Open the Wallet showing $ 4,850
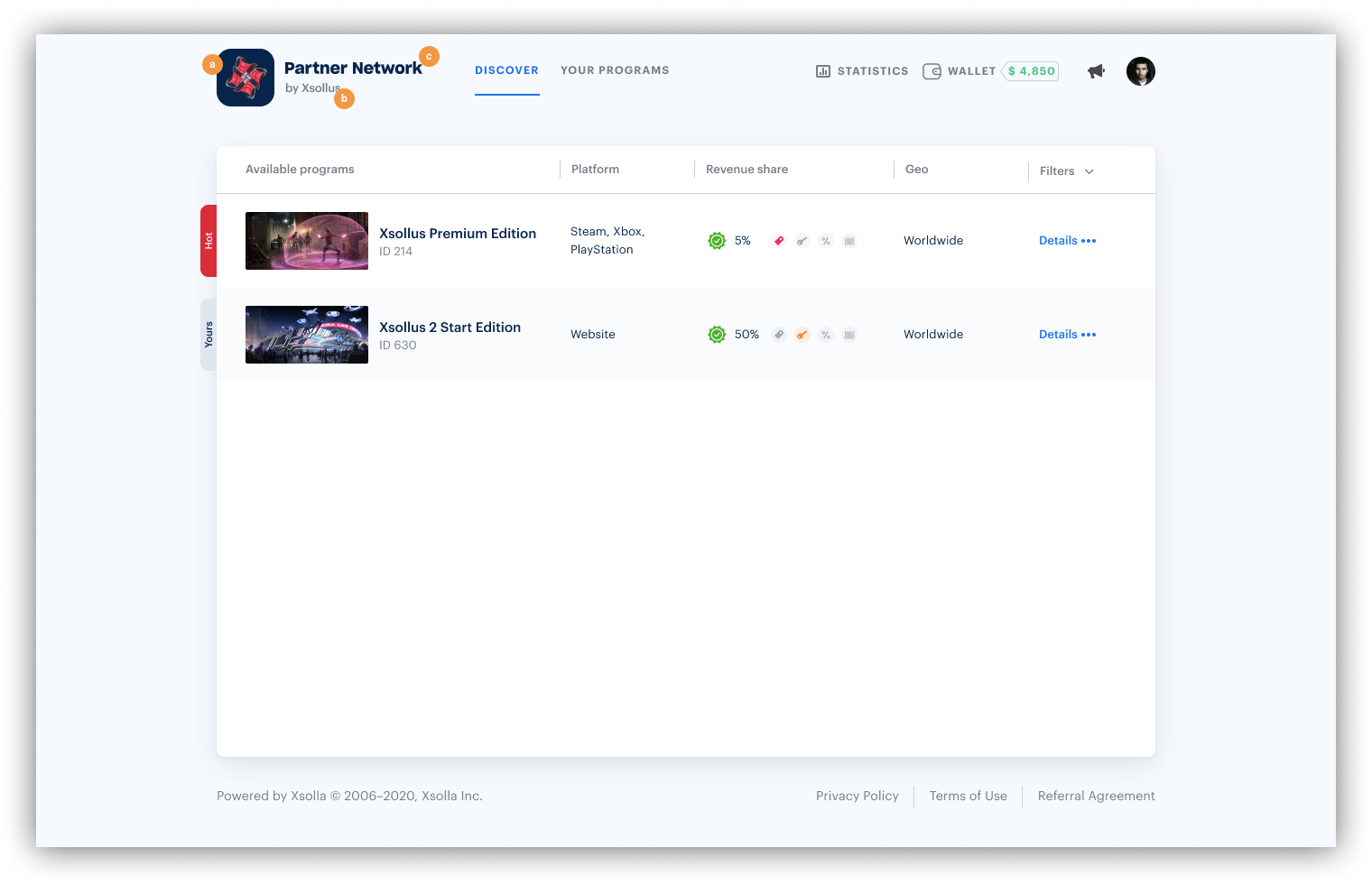The width and height of the screenshot is (1372, 885). coord(990,71)
